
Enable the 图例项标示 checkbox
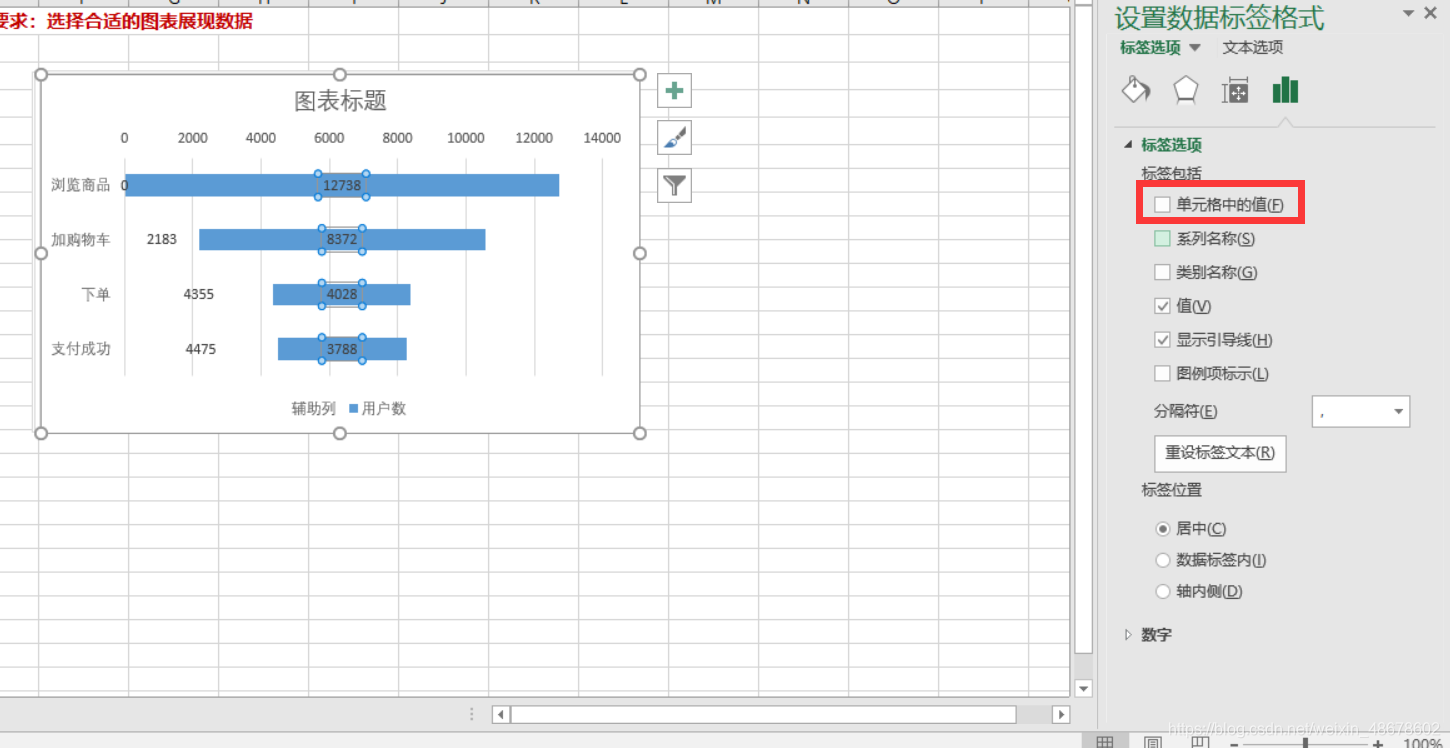point(1162,373)
